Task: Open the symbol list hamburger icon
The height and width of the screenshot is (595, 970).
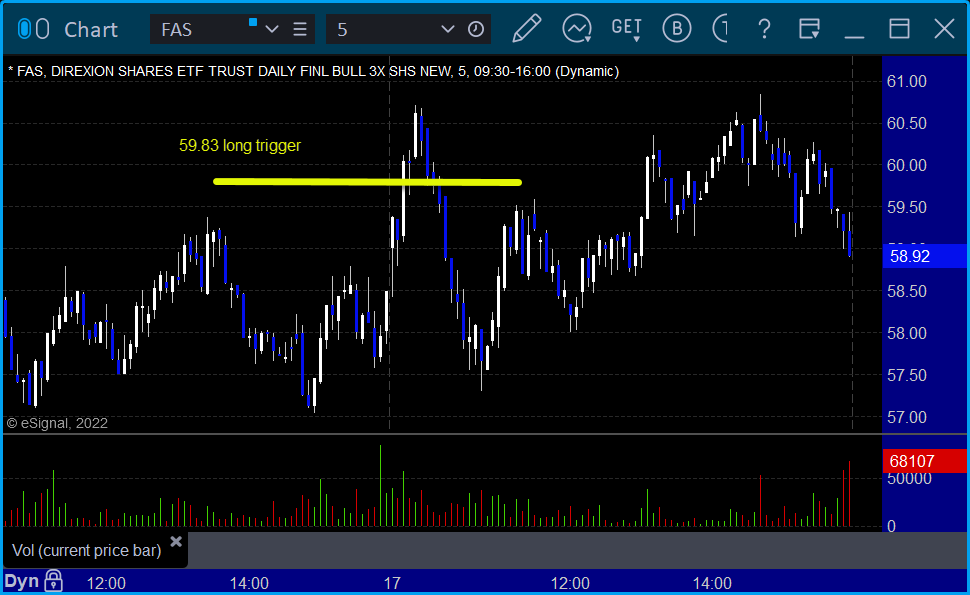Action: (x=300, y=29)
